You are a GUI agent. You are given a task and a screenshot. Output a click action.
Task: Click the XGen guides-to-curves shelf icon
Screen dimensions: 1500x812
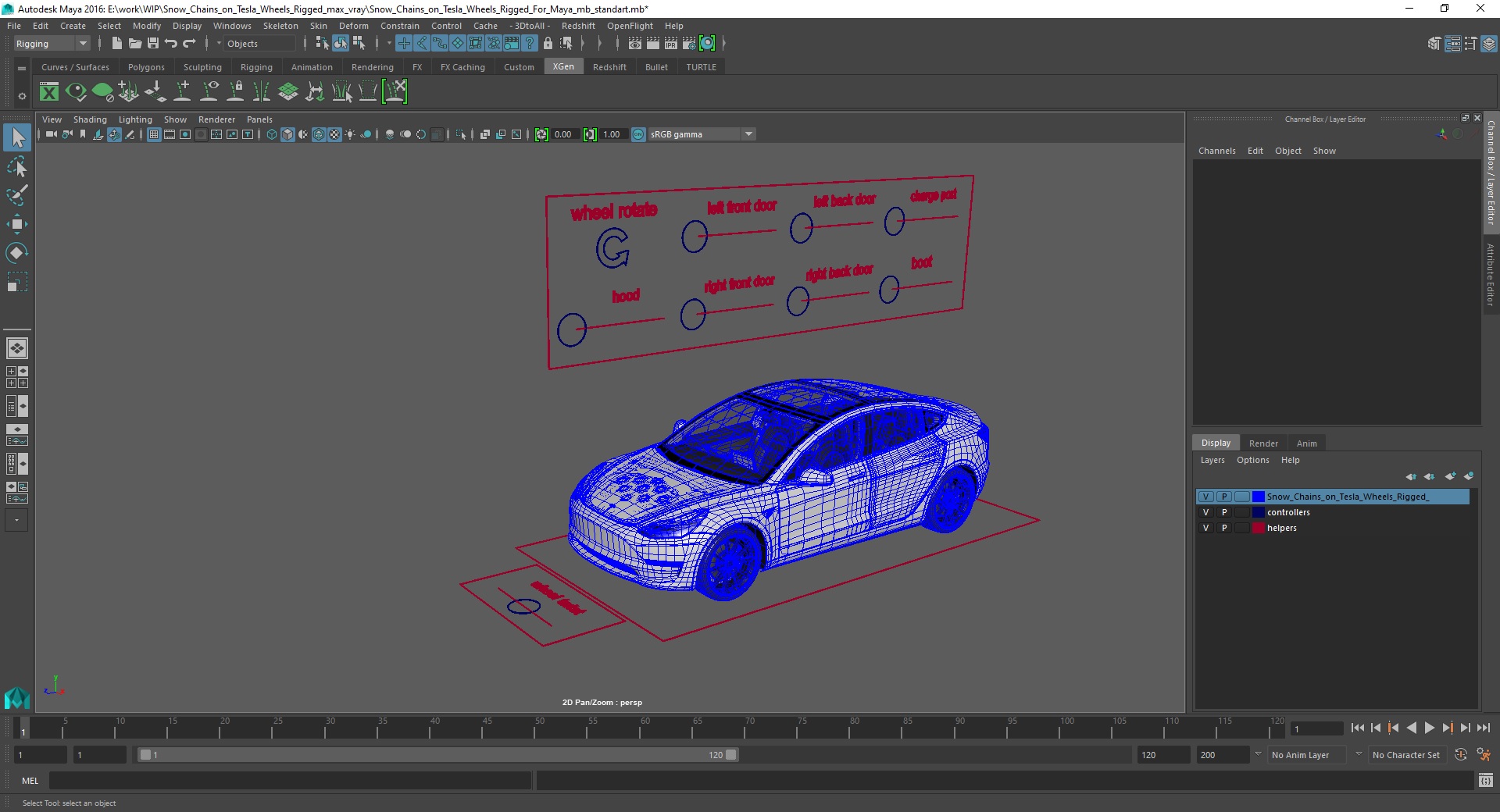point(315,91)
